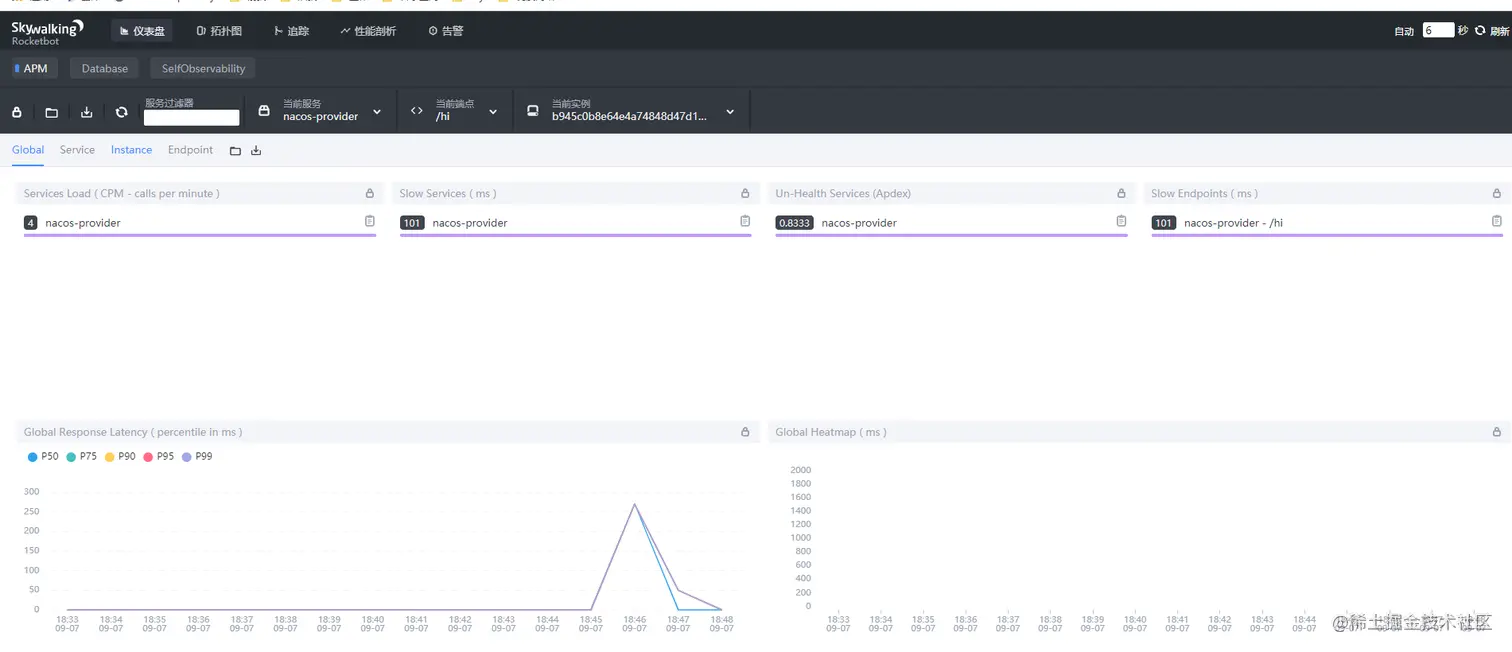Click the 刷新 refresh button
The width and height of the screenshot is (1512, 652).
click(1492, 31)
